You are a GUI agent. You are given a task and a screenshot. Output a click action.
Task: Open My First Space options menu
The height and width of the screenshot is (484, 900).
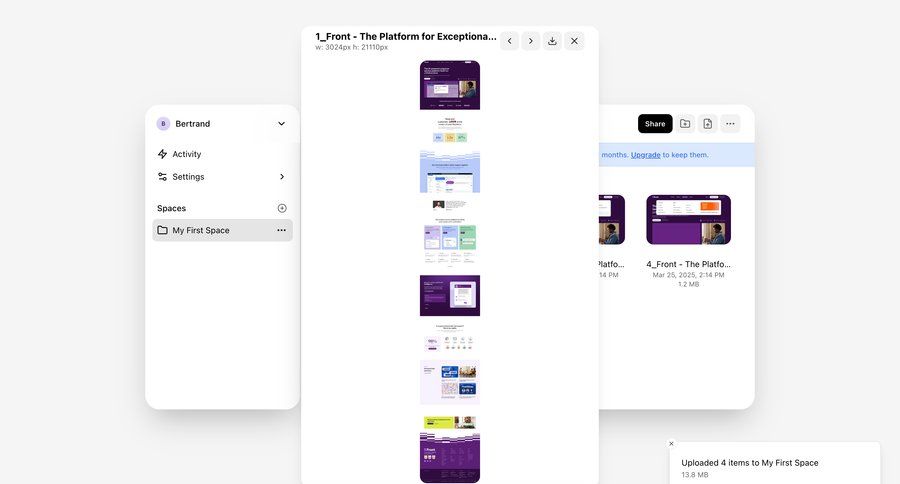pyautogui.click(x=282, y=230)
